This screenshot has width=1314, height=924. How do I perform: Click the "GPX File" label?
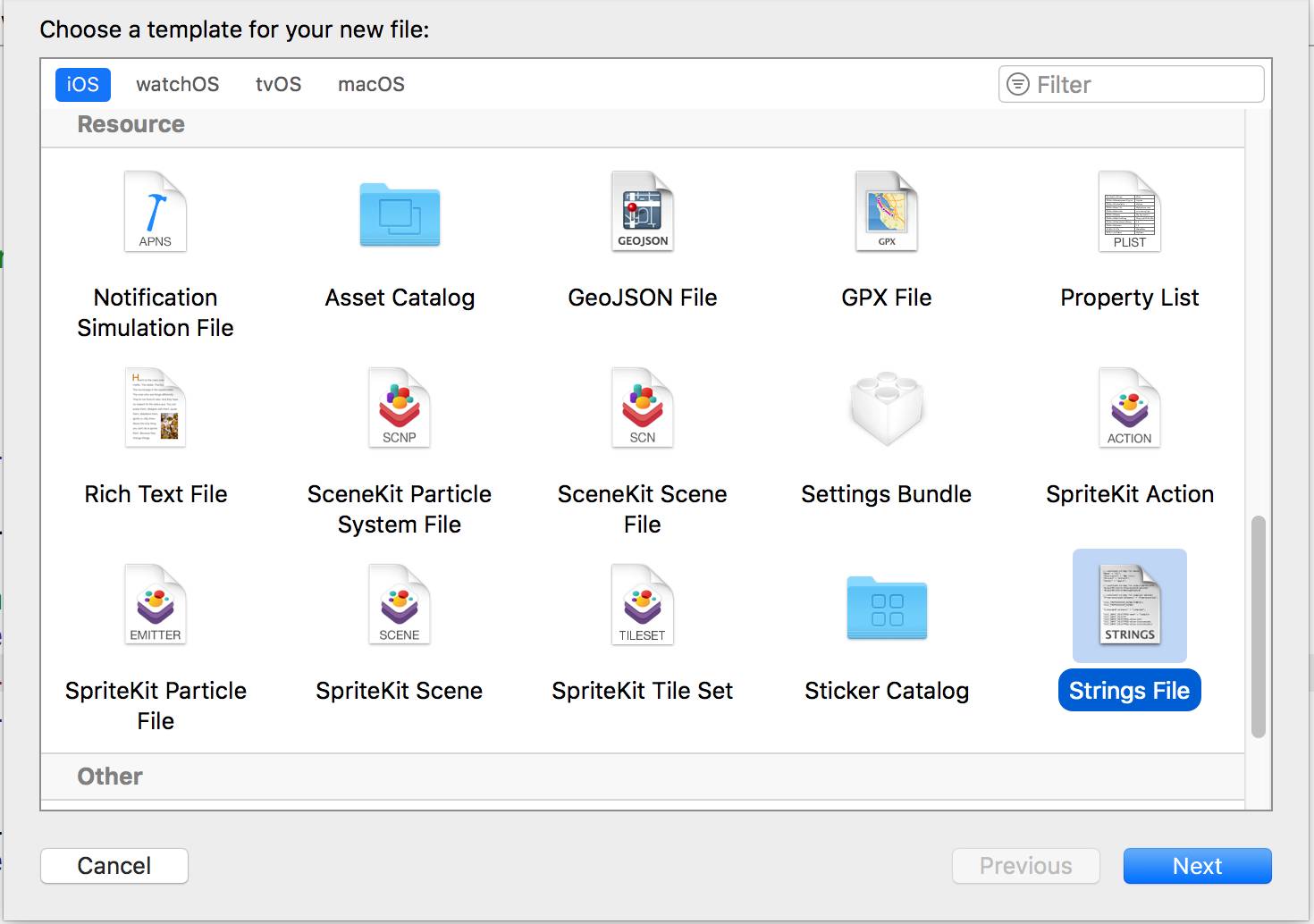[887, 298]
